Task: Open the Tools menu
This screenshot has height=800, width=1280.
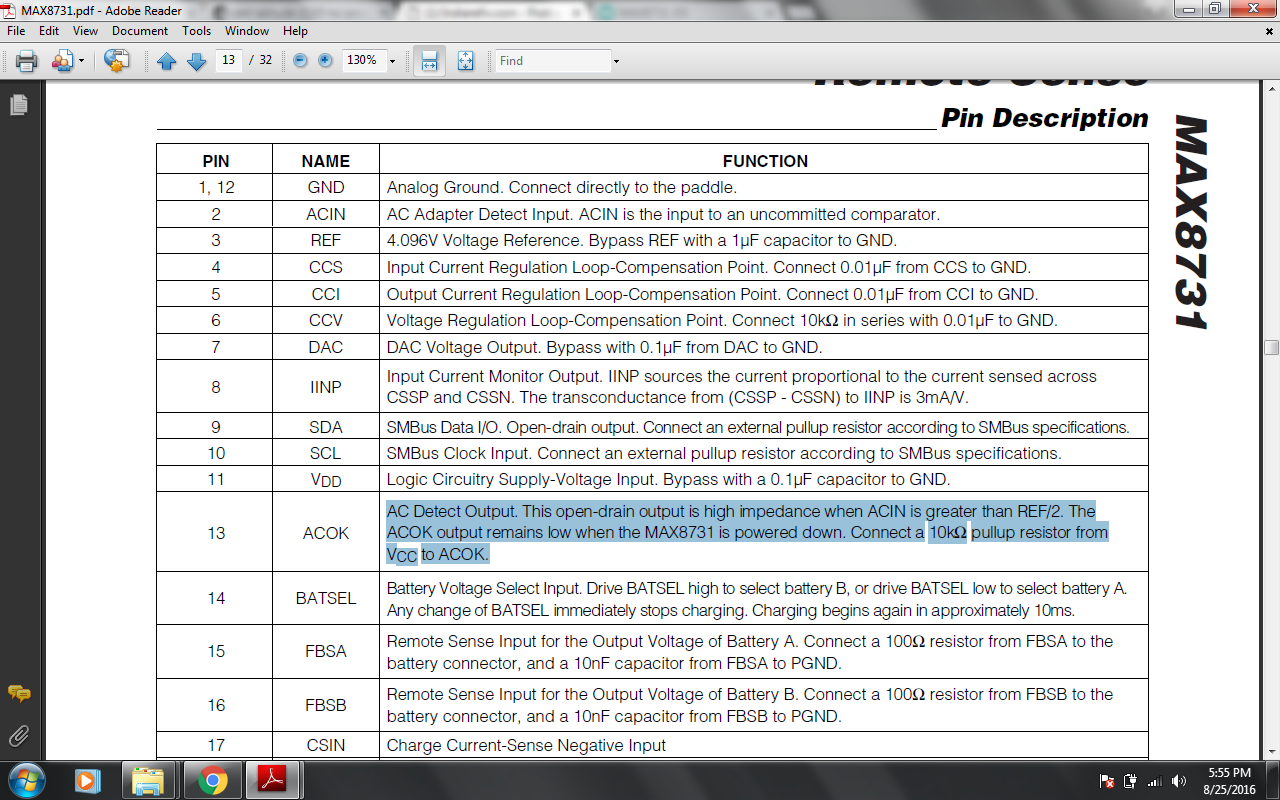Action: [197, 31]
